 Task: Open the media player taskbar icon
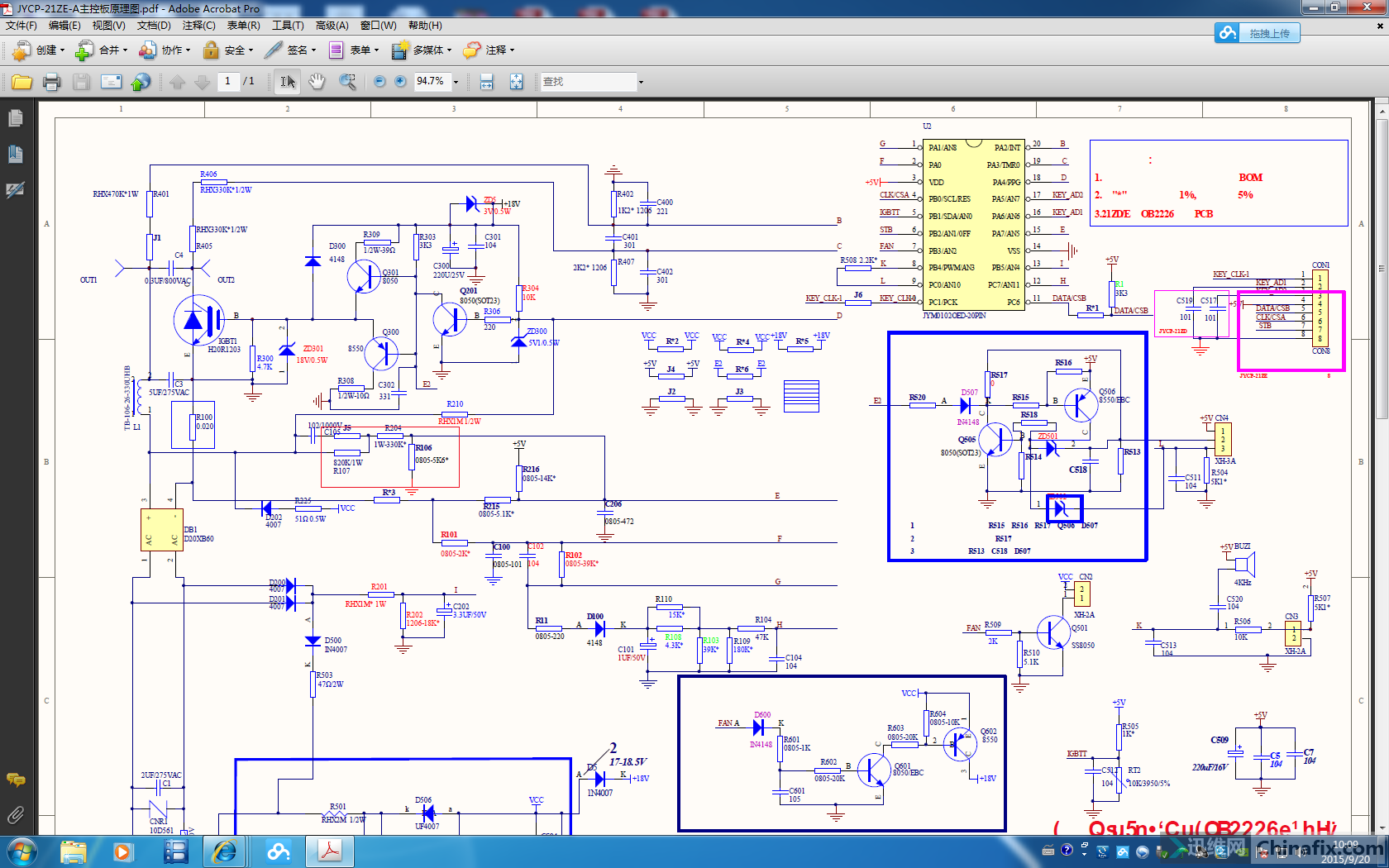click(x=122, y=851)
